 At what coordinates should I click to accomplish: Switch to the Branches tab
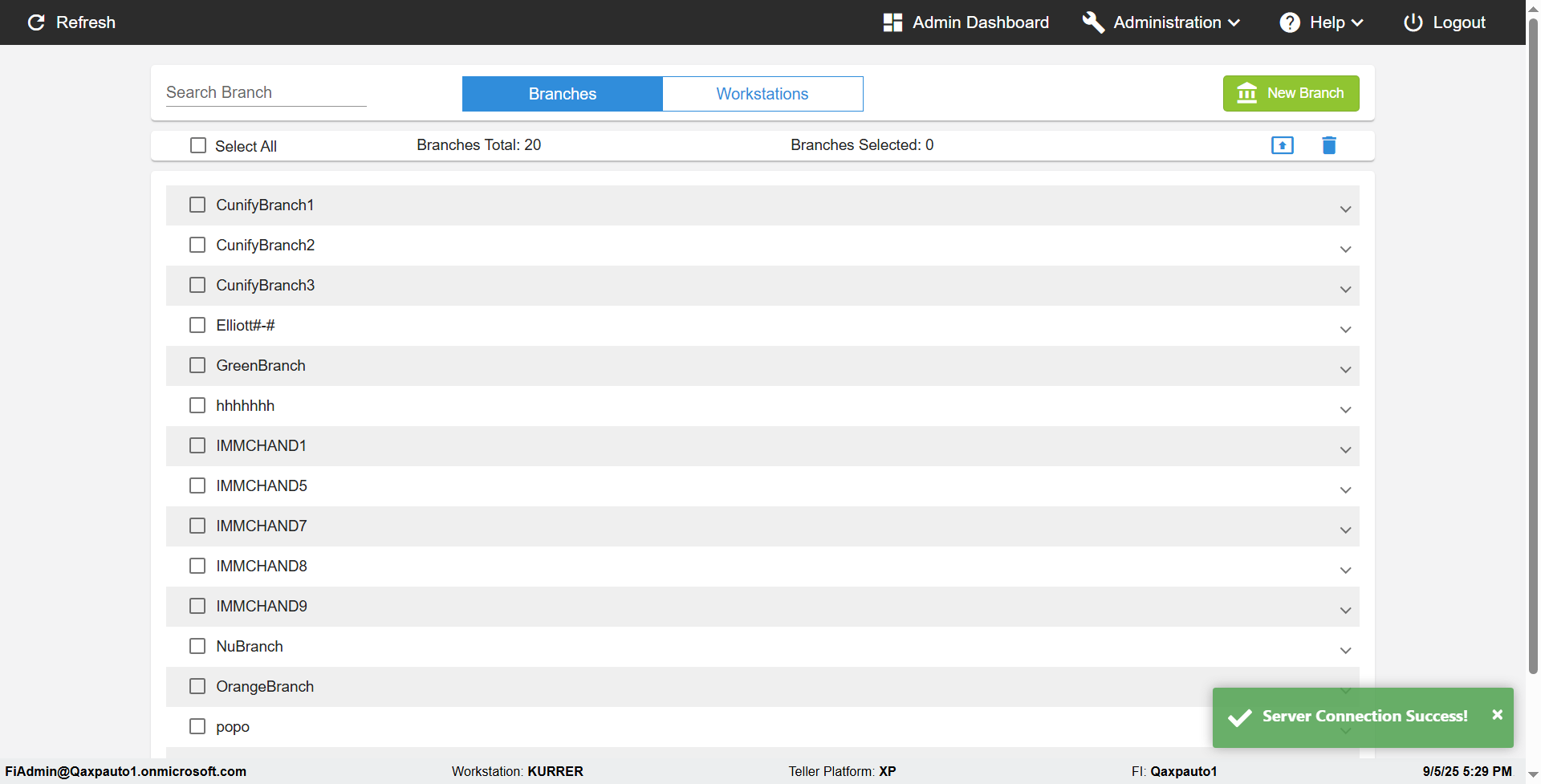coord(563,94)
